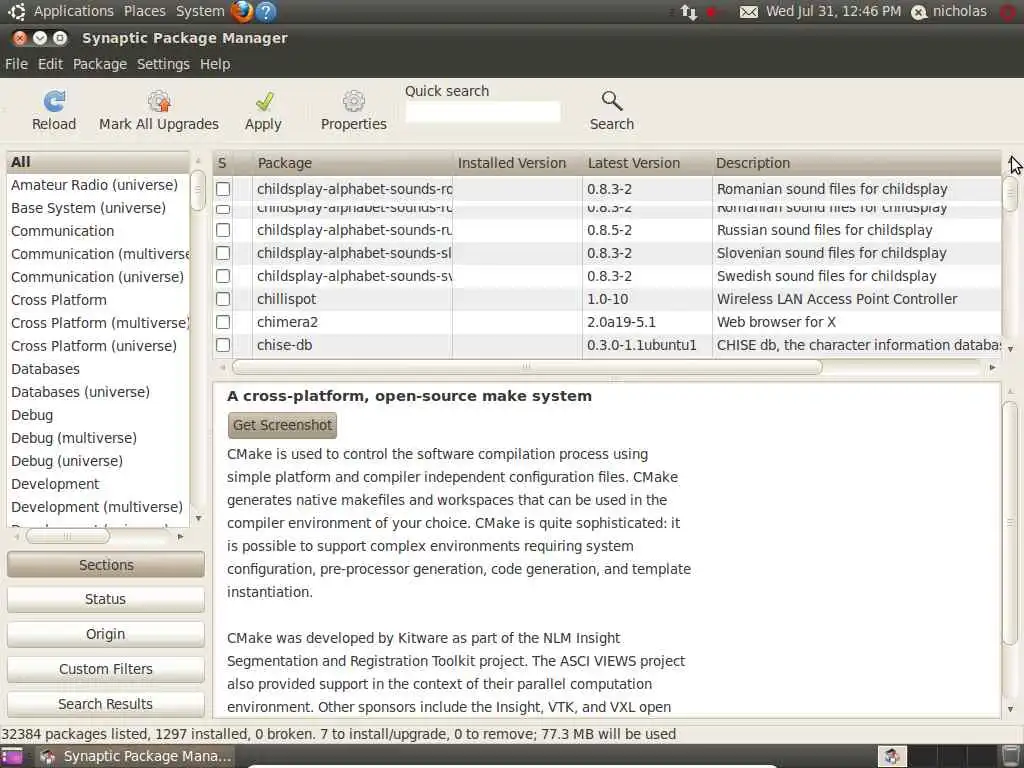The height and width of the screenshot is (768, 1024).
Task: Click the Apply checkmark icon
Action: tap(264, 101)
